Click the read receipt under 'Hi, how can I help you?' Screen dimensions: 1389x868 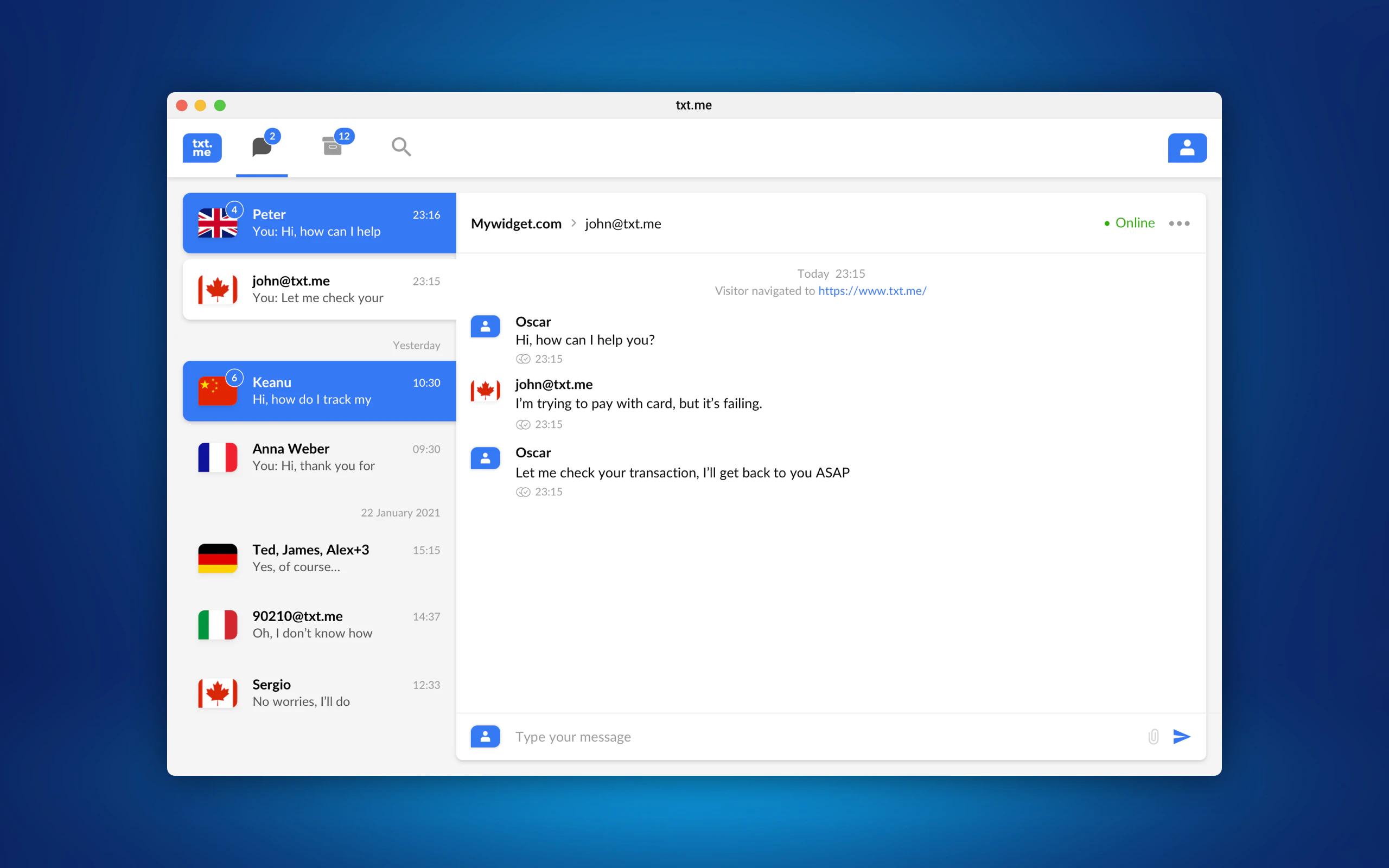pyautogui.click(x=523, y=359)
